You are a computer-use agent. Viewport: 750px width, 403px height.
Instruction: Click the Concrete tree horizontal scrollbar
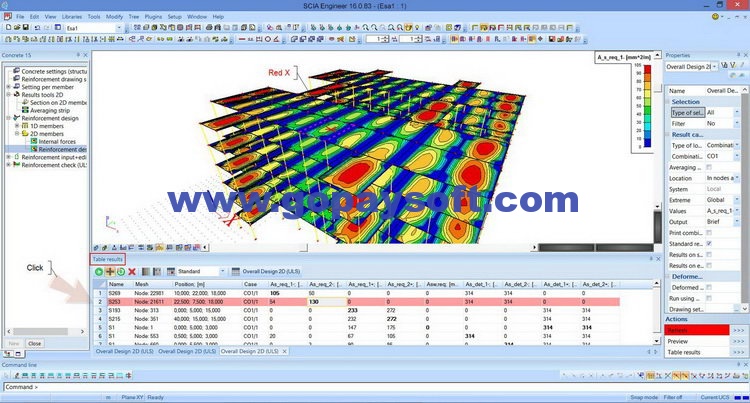45,331
